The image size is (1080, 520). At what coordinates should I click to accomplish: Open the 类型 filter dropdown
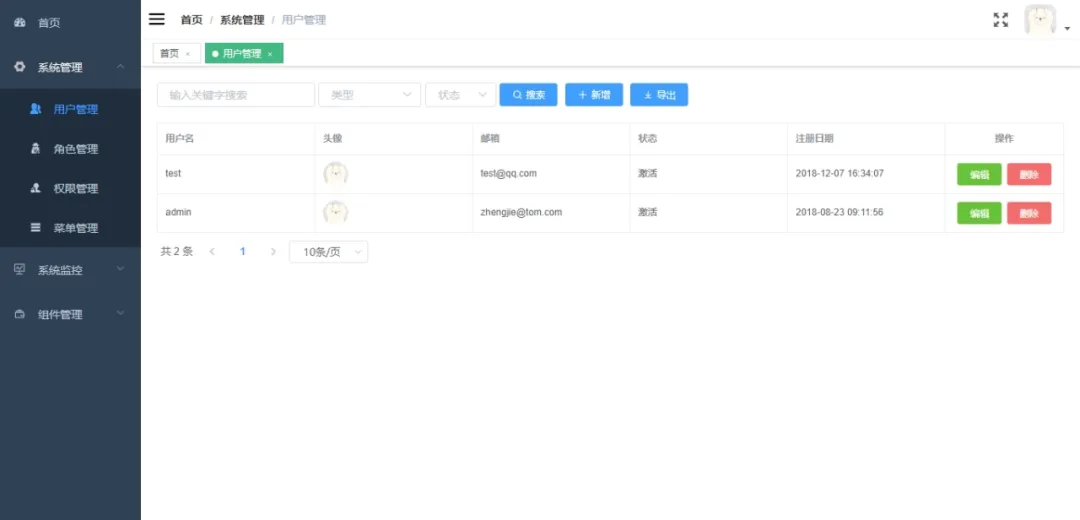pyautogui.click(x=369, y=95)
